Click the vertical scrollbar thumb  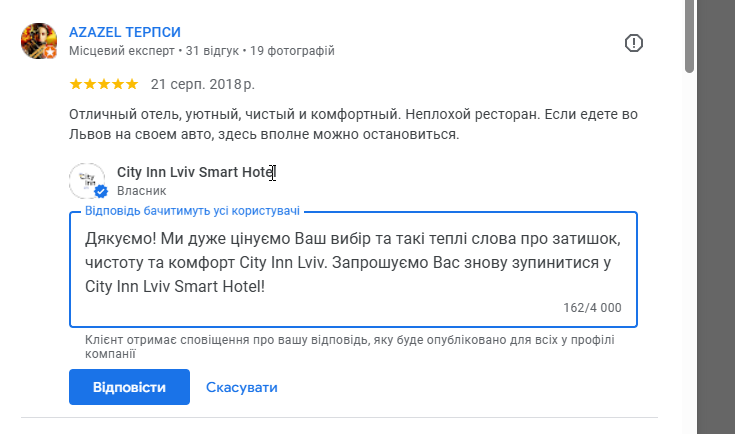[689, 36]
